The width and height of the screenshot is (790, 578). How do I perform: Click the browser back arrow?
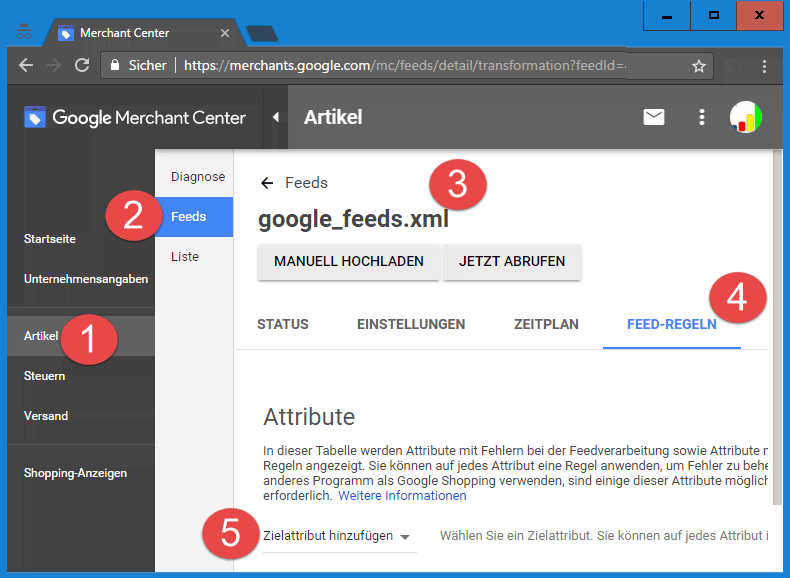(x=26, y=66)
